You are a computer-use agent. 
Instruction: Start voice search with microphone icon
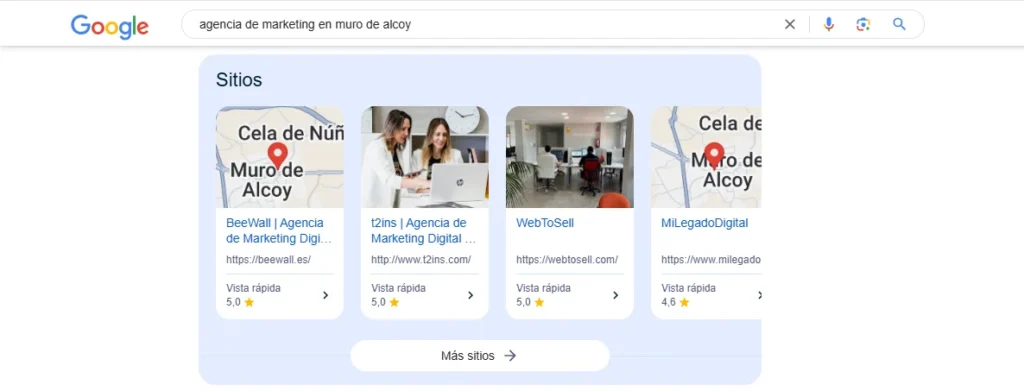(828, 24)
